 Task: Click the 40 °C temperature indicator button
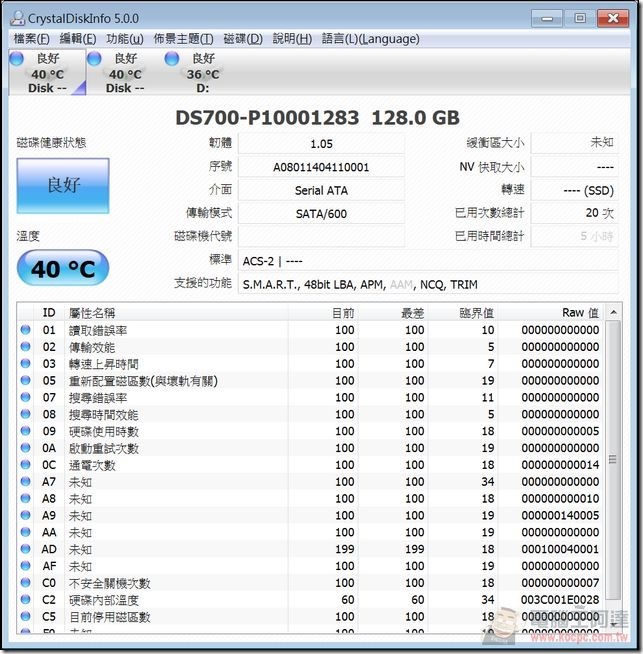[63, 268]
